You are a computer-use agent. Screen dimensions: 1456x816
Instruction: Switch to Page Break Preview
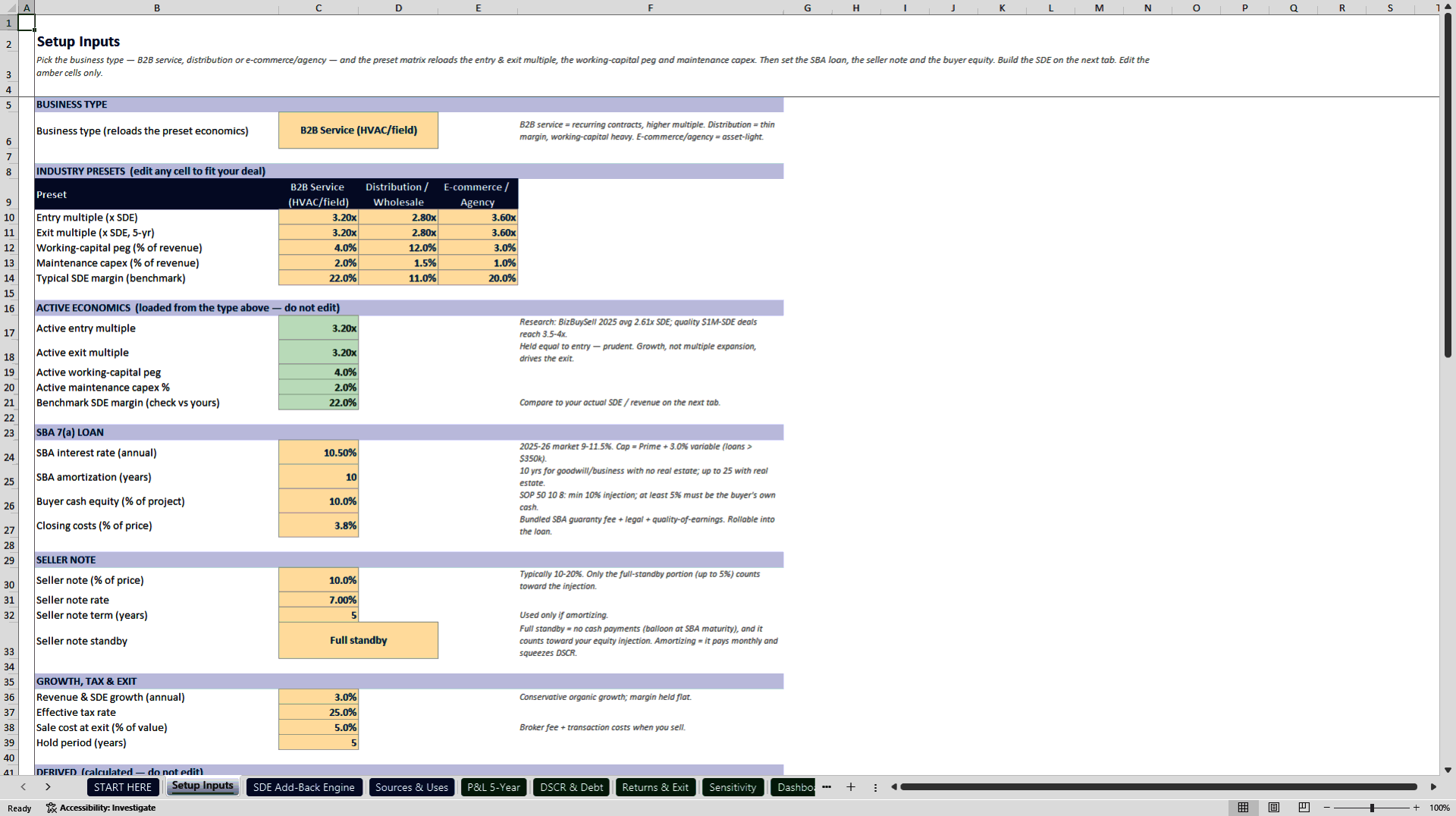click(x=1304, y=808)
